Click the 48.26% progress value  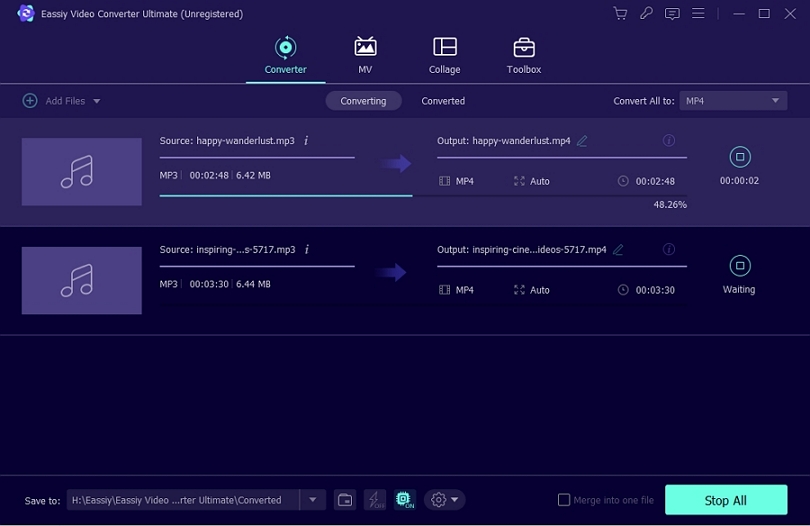670,205
